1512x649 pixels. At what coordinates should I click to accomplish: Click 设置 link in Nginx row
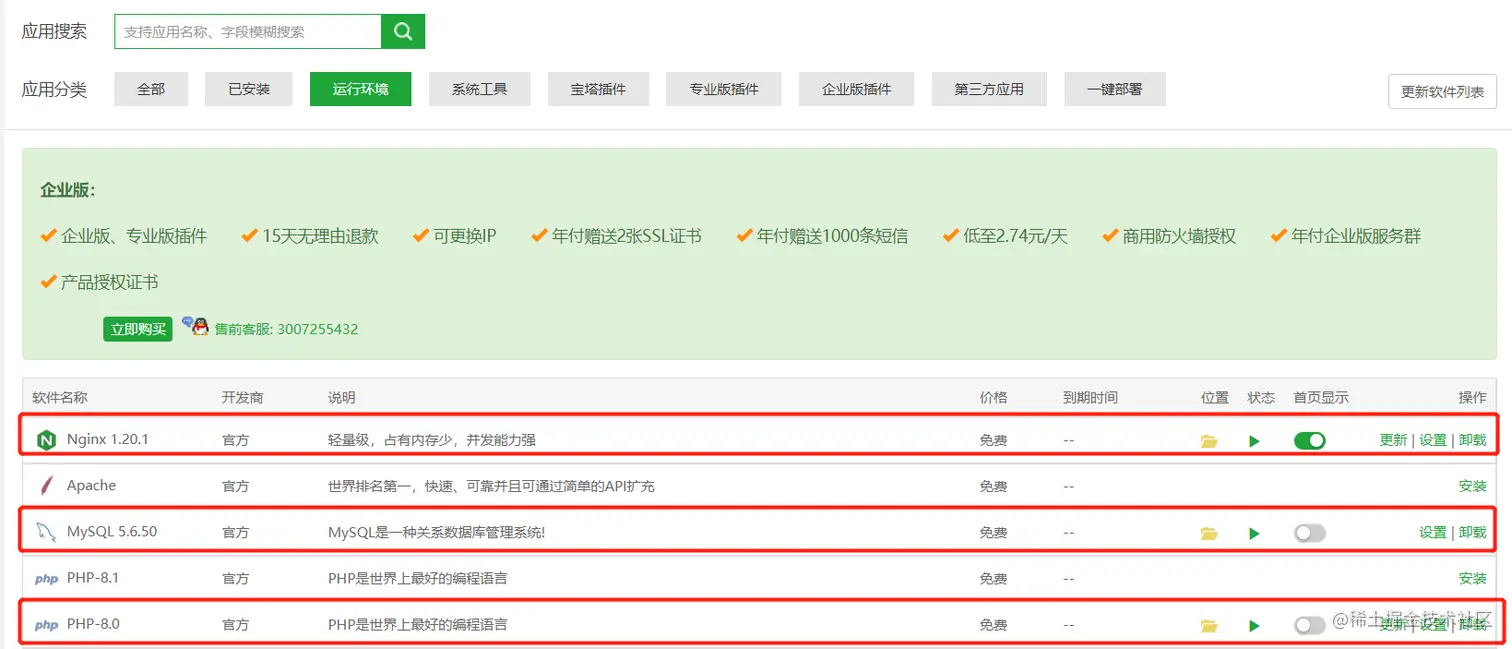pyautogui.click(x=1433, y=440)
